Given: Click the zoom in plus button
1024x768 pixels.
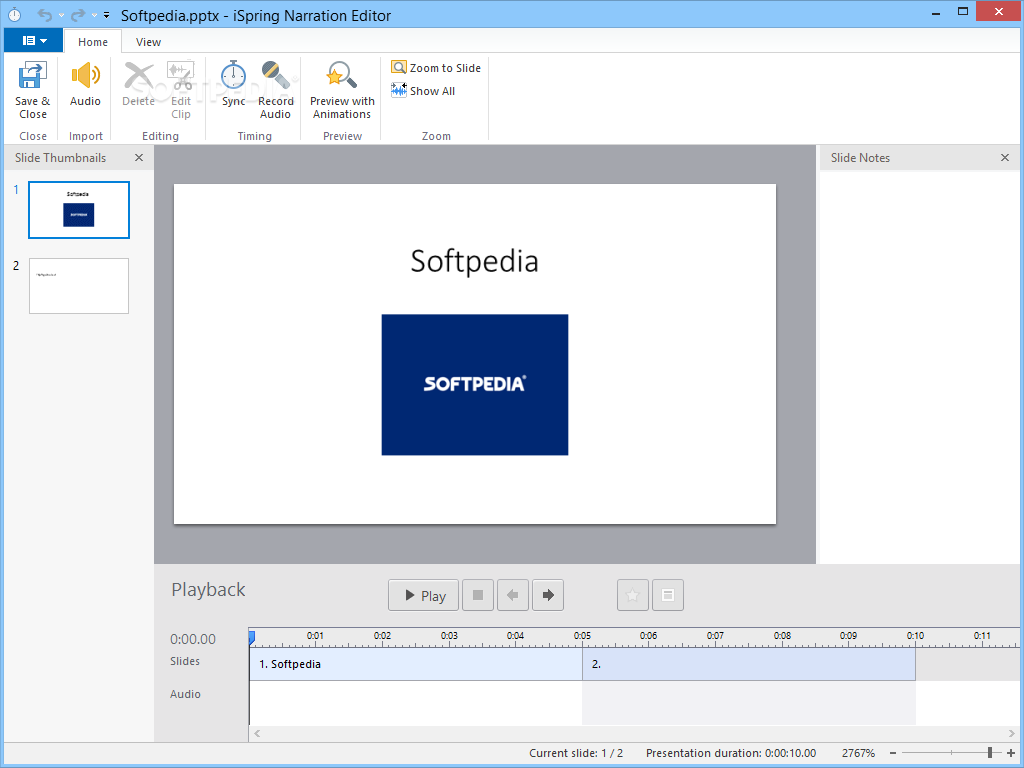Looking at the screenshot, I should pyautogui.click(x=1011, y=753).
